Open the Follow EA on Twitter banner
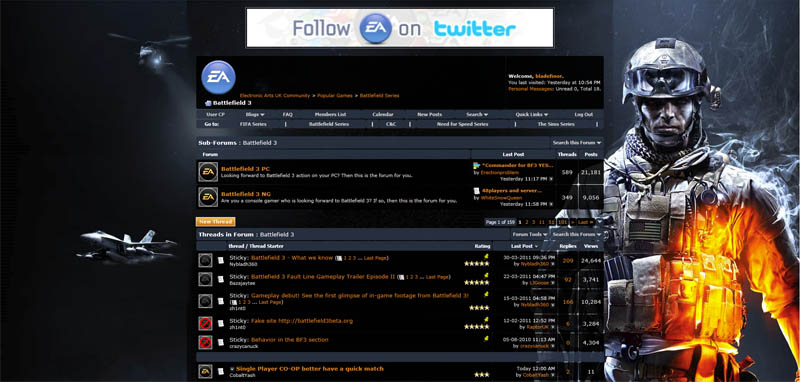 pos(399,28)
